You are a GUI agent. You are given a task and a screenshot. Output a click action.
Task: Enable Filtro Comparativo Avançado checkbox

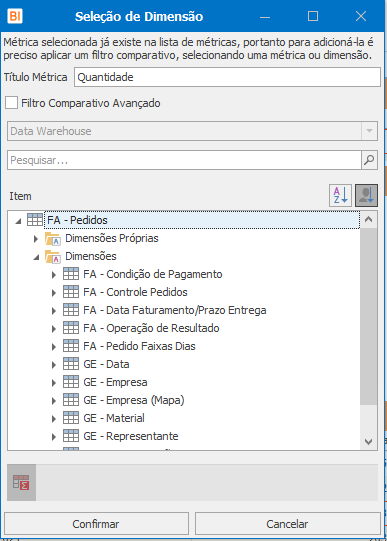click(11, 103)
